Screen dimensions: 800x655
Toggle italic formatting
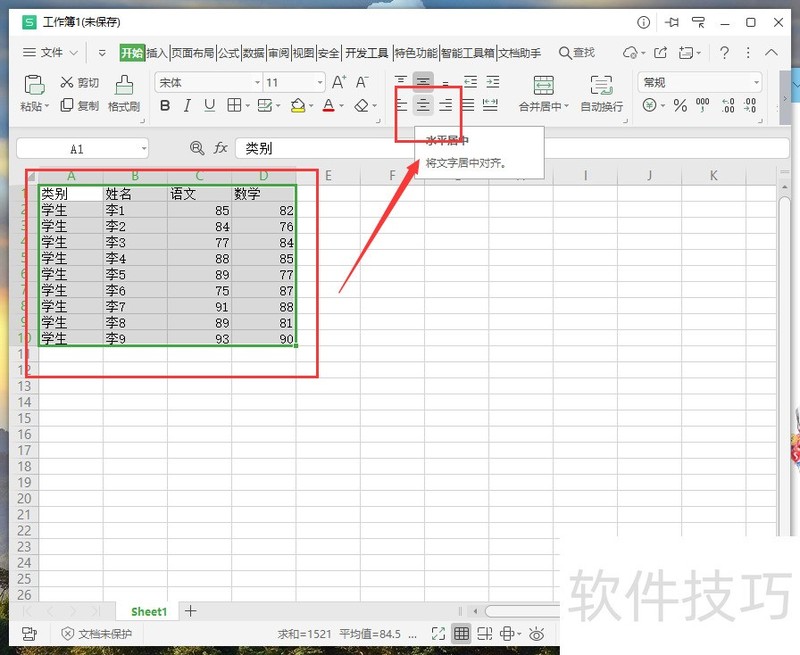187,106
